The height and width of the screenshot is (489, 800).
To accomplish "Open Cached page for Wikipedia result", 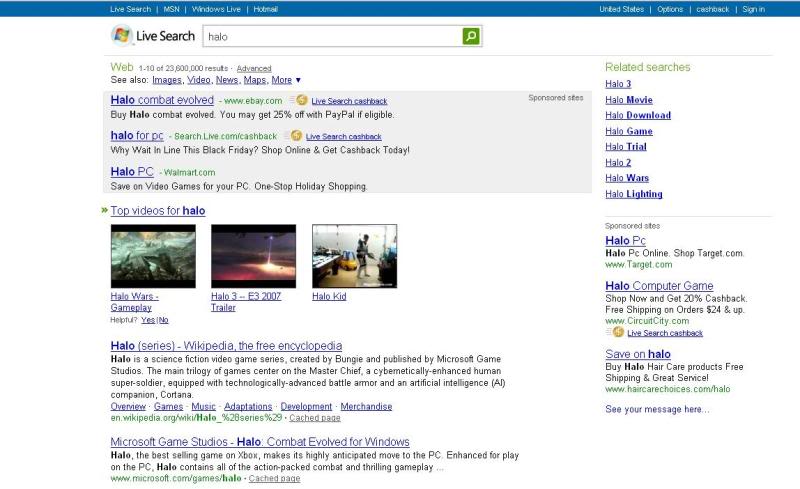I will [315, 418].
